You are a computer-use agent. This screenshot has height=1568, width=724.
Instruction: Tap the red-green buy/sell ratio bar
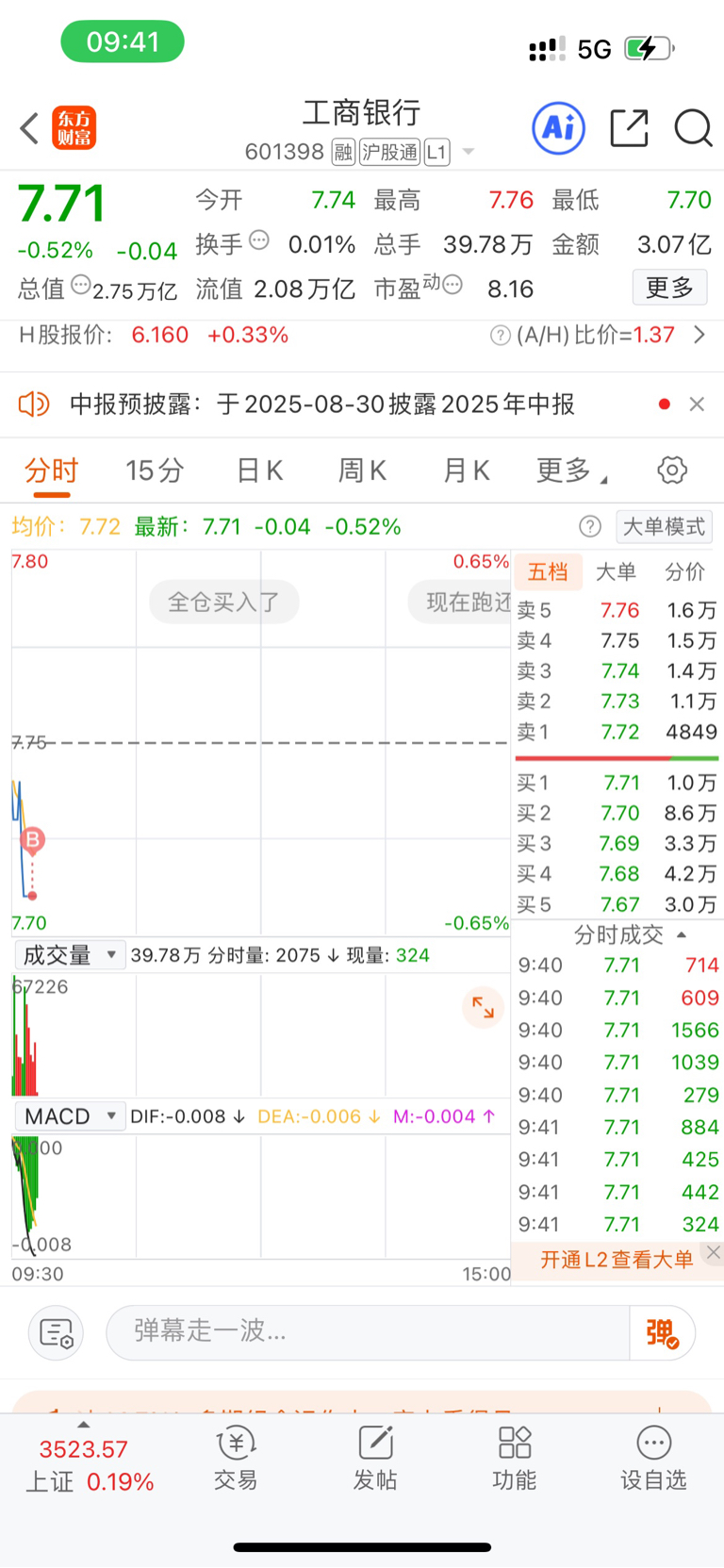click(617, 757)
